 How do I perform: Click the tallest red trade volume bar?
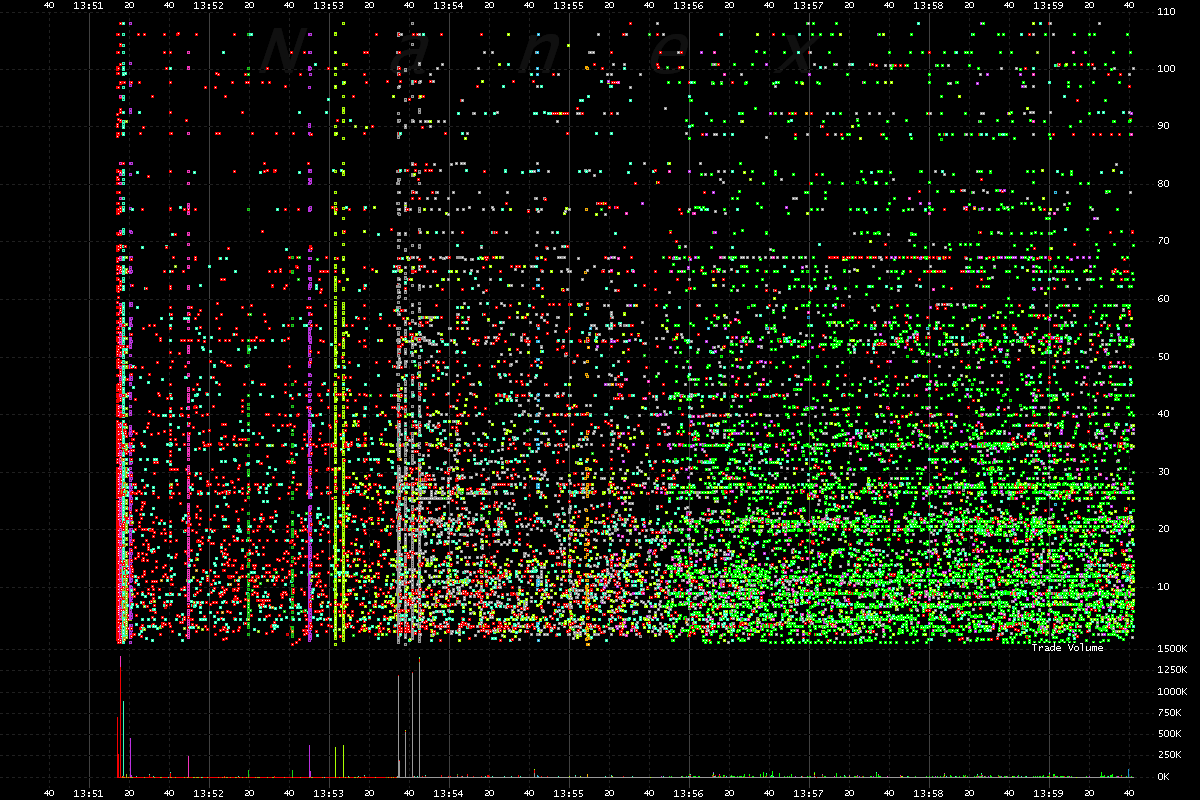click(121, 717)
